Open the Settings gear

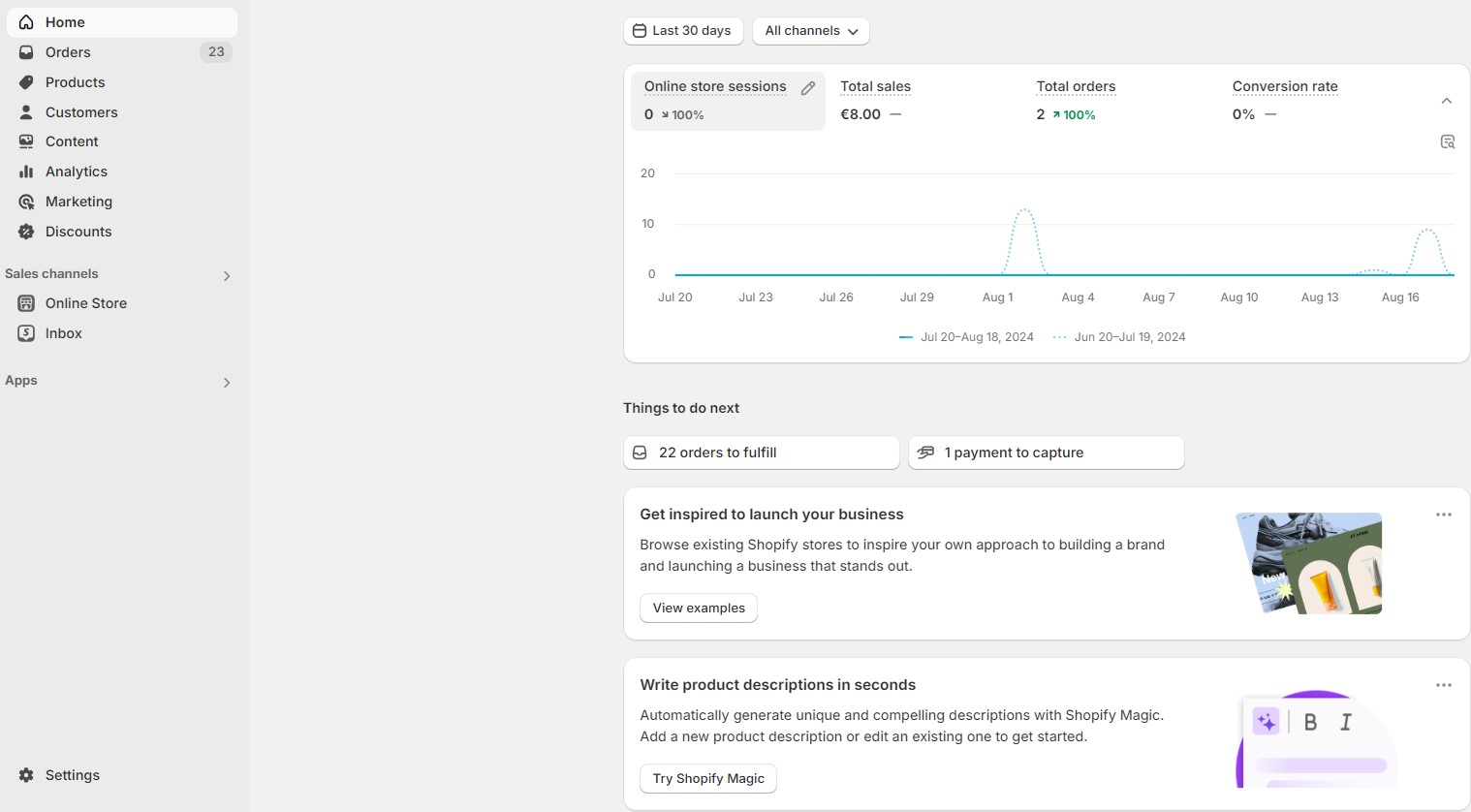(73, 774)
